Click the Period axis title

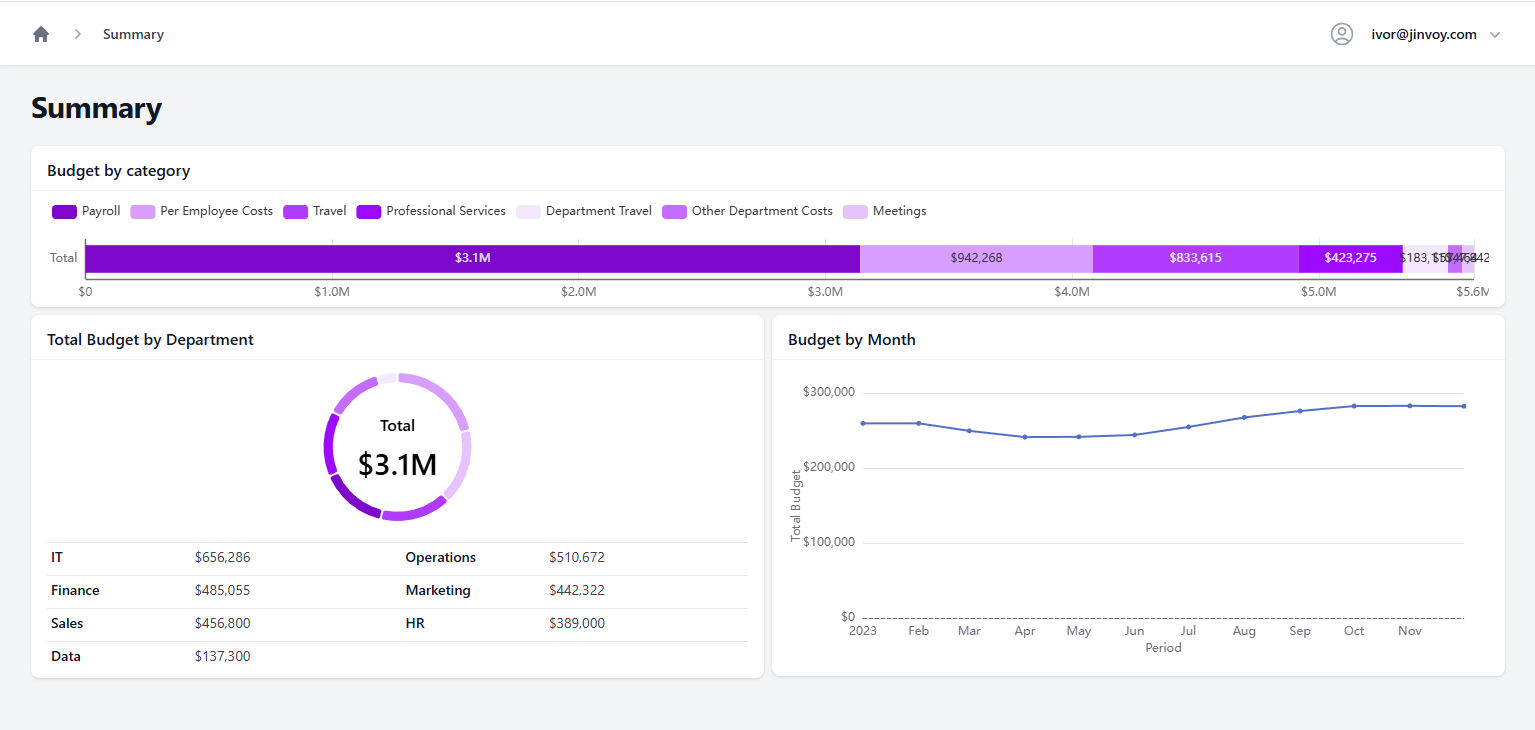[1163, 648]
